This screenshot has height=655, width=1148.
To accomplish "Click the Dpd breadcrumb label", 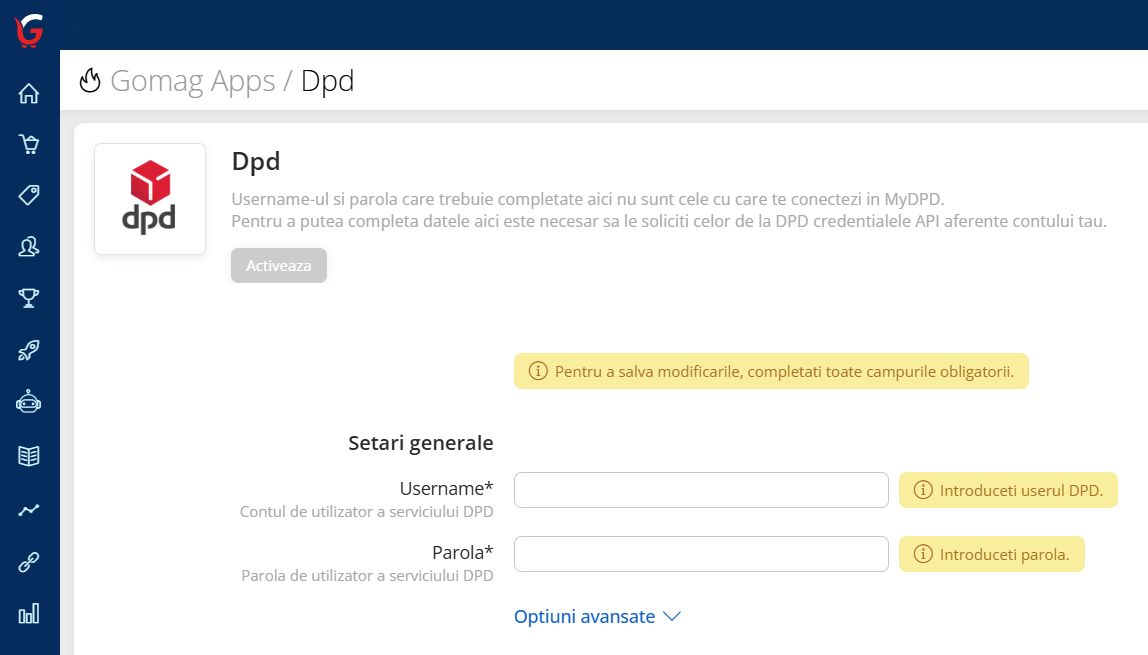I will (327, 81).
